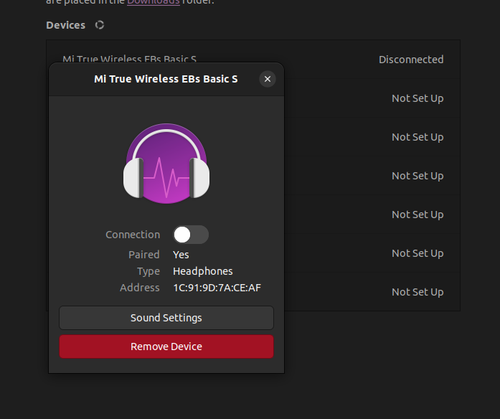Click the Type label

(x=148, y=271)
